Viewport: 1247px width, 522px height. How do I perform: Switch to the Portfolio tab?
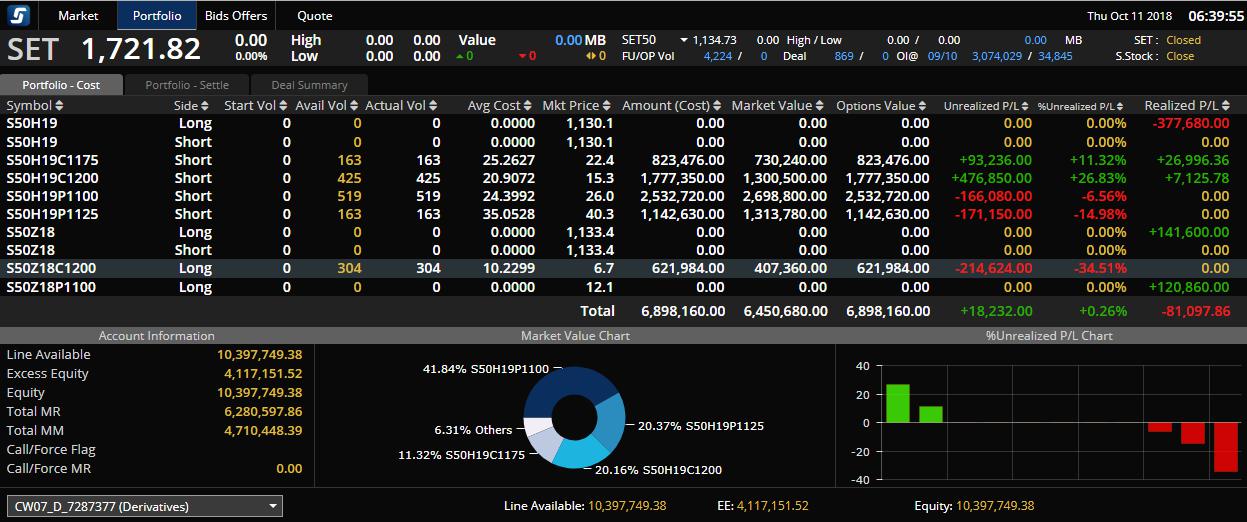click(157, 15)
